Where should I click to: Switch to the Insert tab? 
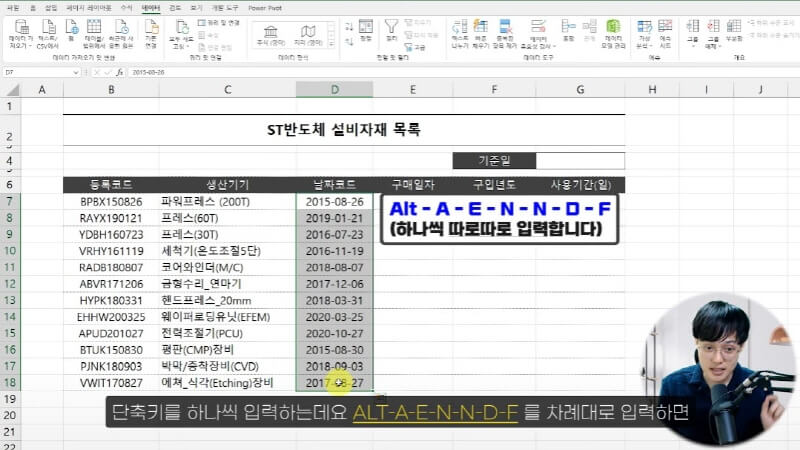51,8
